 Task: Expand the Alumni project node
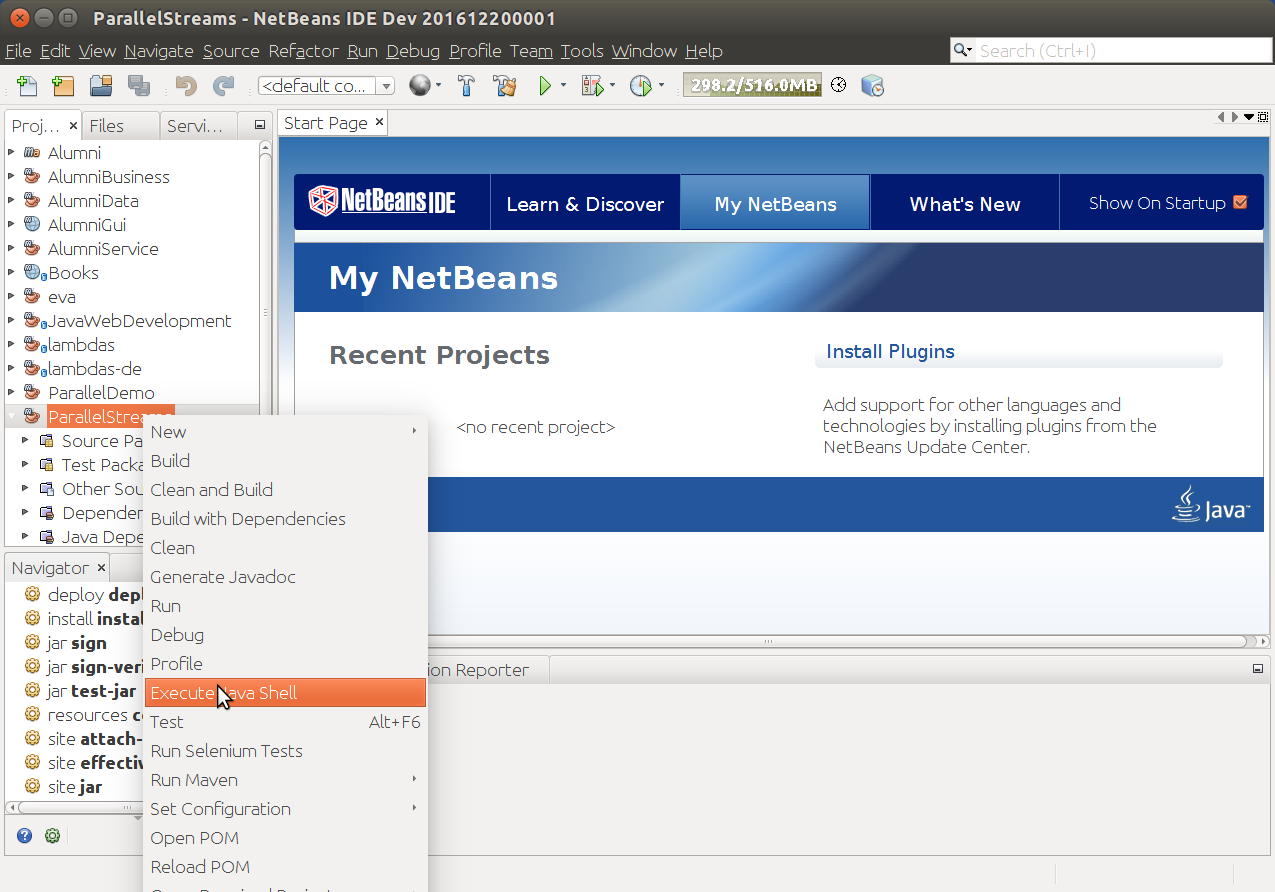click(12, 153)
